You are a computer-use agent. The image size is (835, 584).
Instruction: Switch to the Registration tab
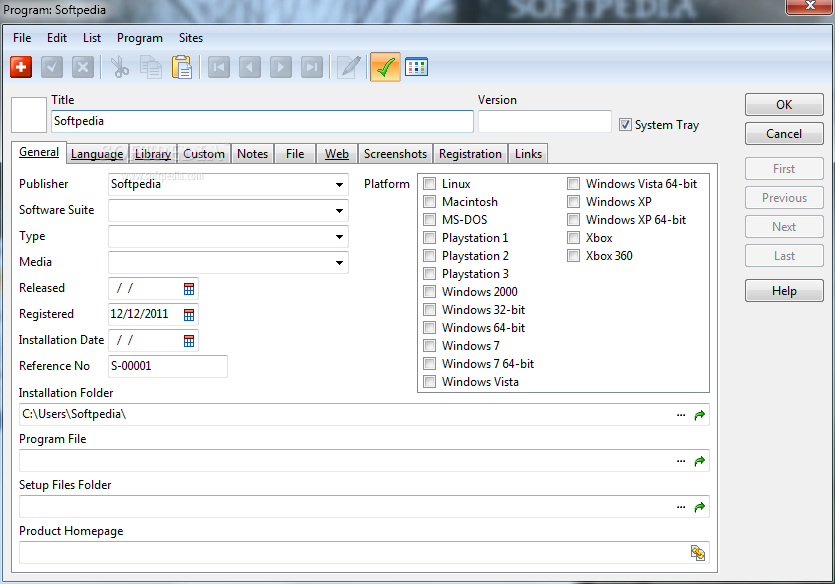pyautogui.click(x=470, y=154)
